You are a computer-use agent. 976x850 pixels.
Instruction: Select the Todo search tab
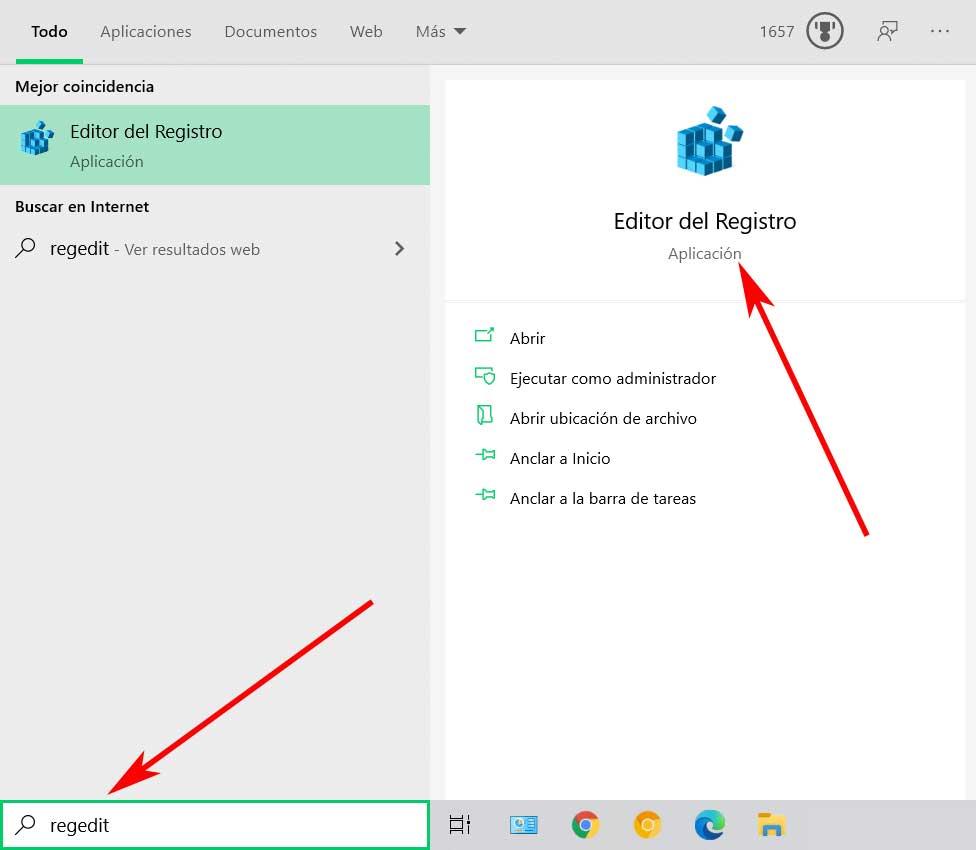(49, 32)
